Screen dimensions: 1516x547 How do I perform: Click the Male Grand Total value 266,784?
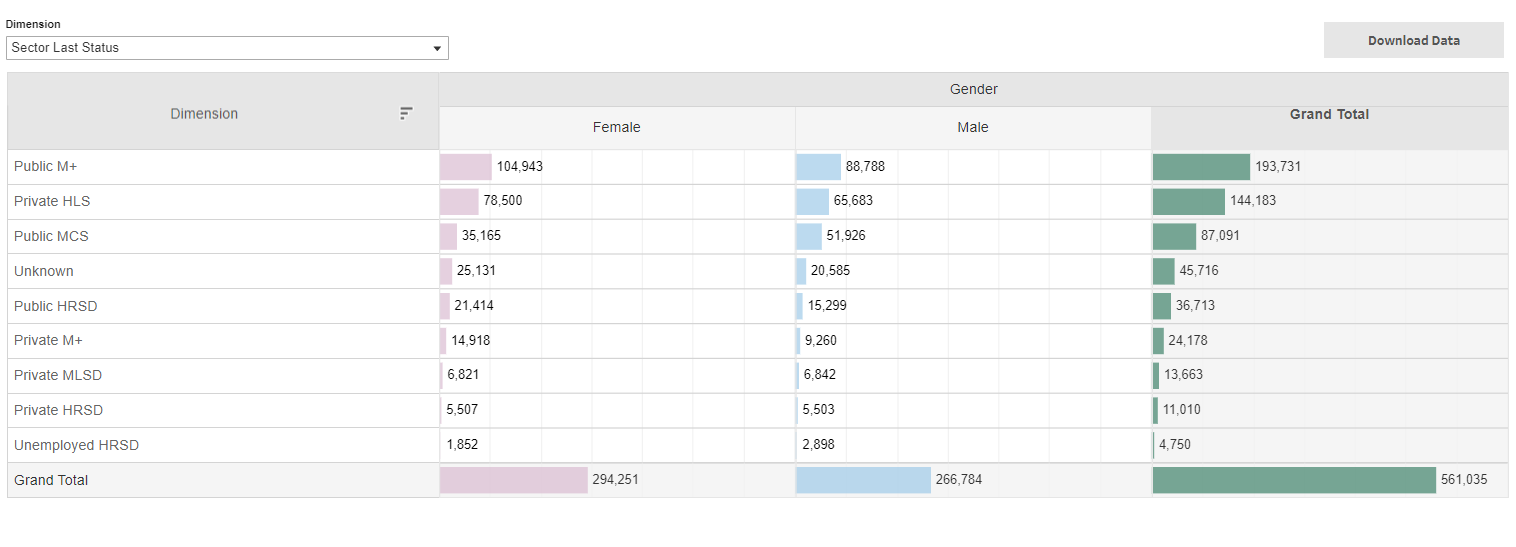(x=958, y=480)
